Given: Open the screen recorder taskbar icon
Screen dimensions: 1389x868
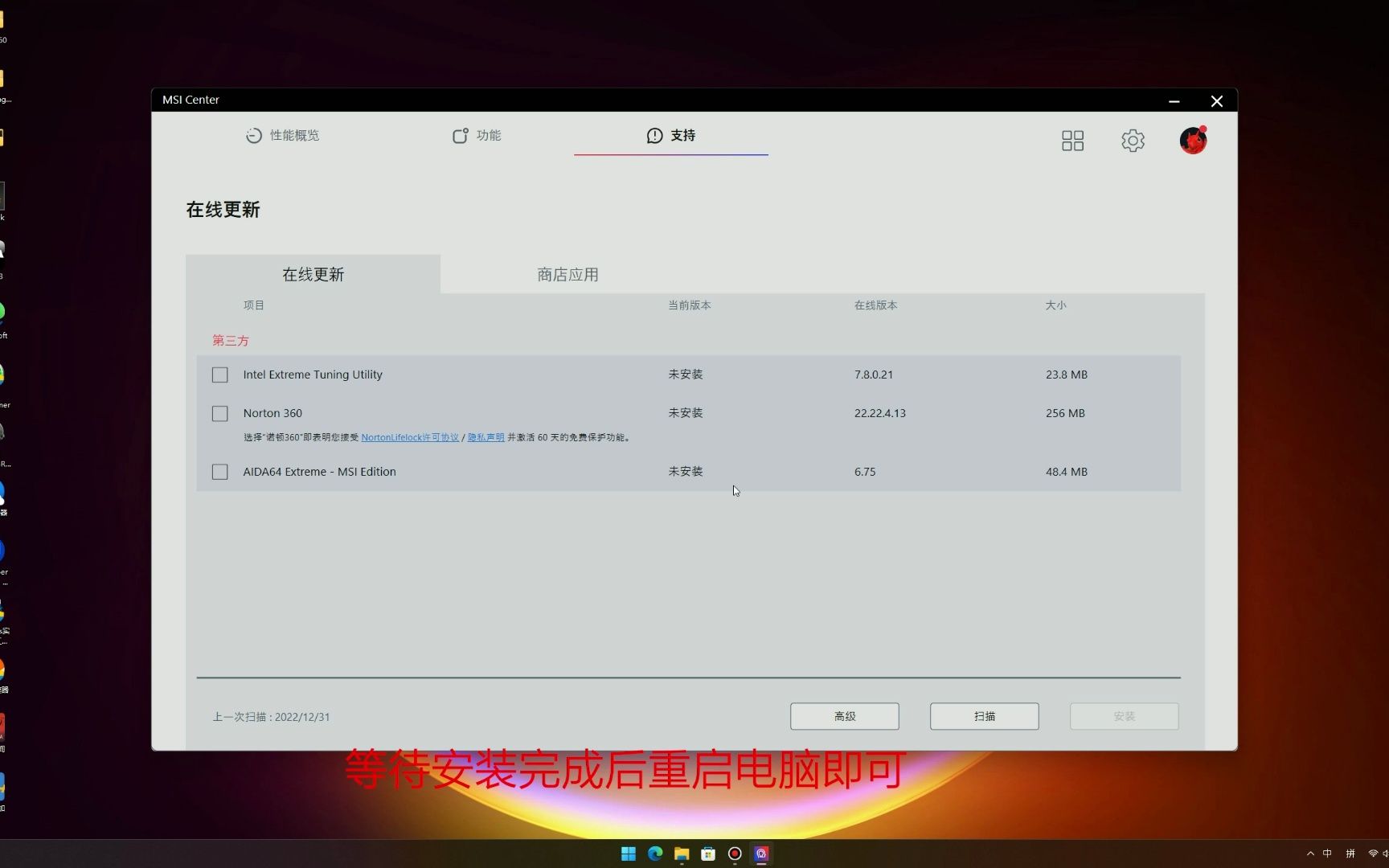Looking at the screenshot, I should (735, 854).
